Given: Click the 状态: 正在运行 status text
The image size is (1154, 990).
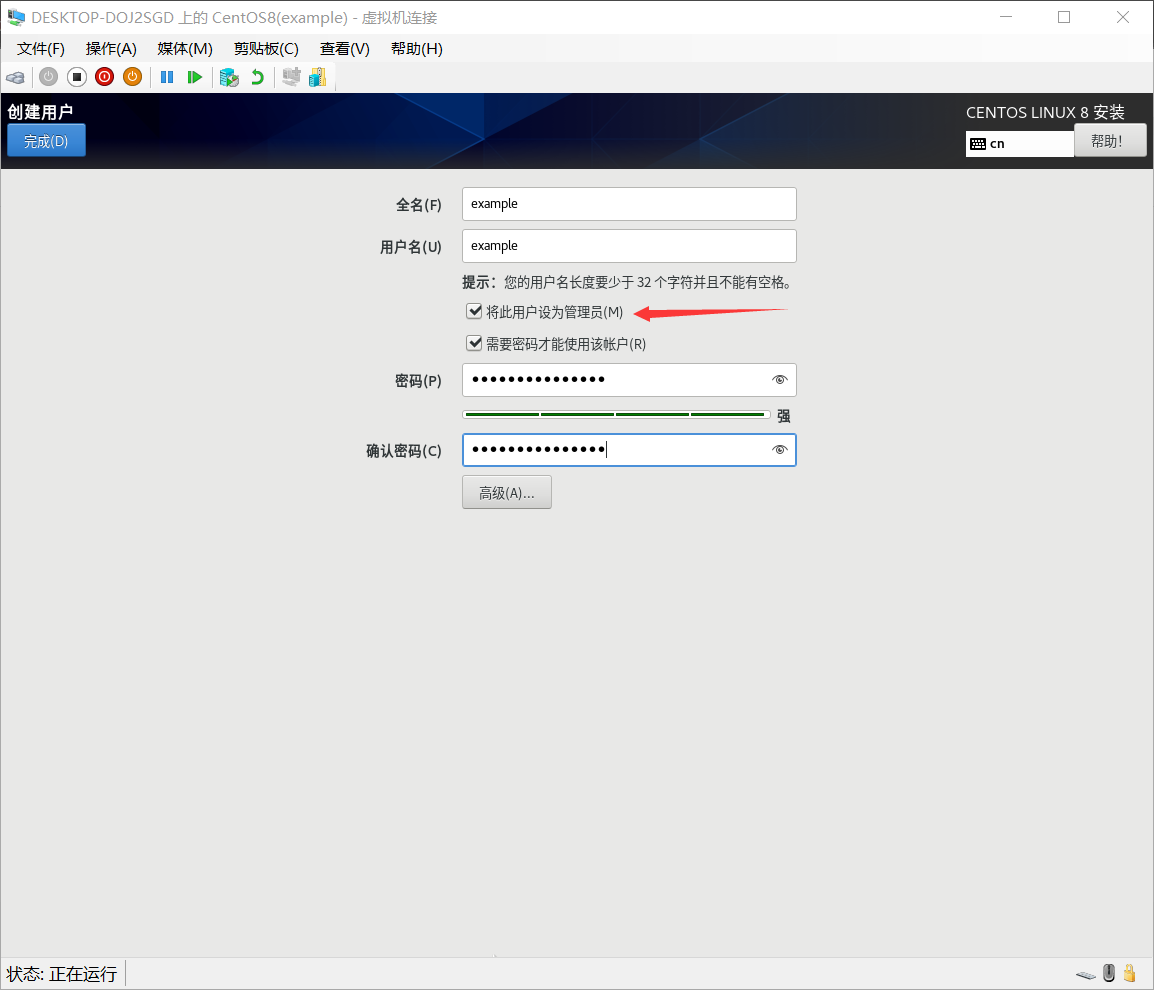Looking at the screenshot, I should tap(62, 974).
